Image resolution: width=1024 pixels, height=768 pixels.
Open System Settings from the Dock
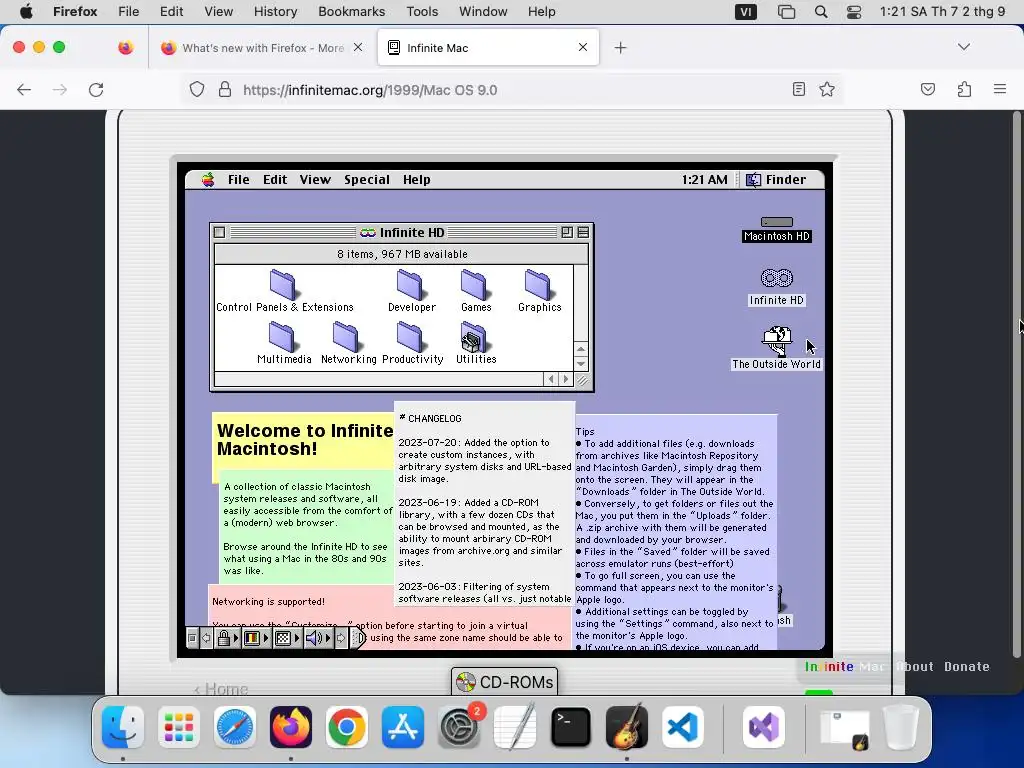click(x=458, y=727)
